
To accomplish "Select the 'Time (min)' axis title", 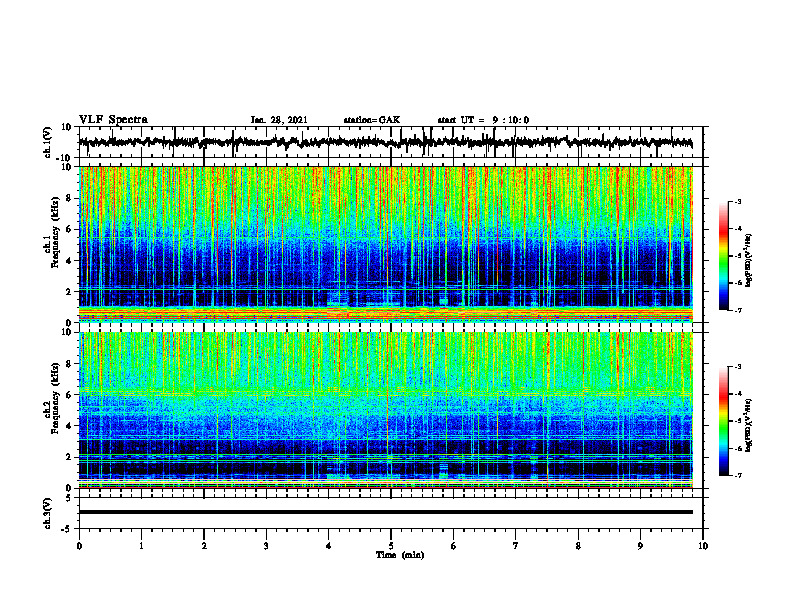I will pos(400,555).
